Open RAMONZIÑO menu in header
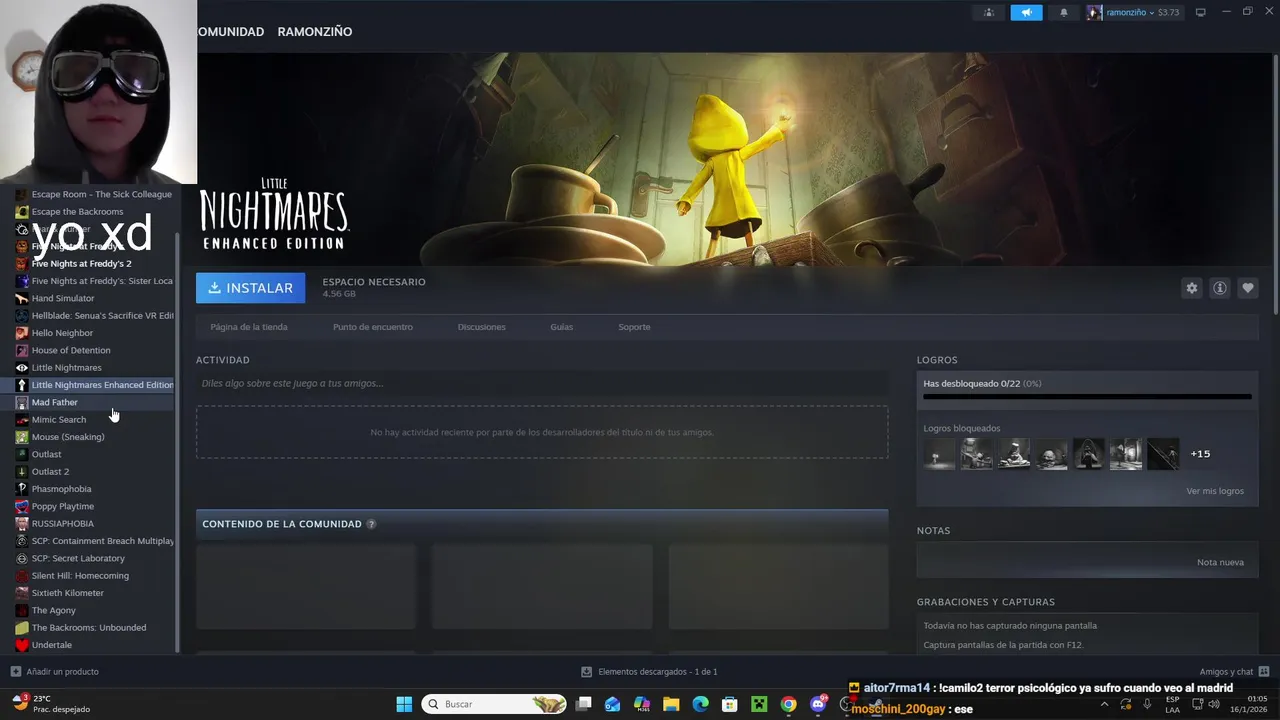 pos(315,32)
